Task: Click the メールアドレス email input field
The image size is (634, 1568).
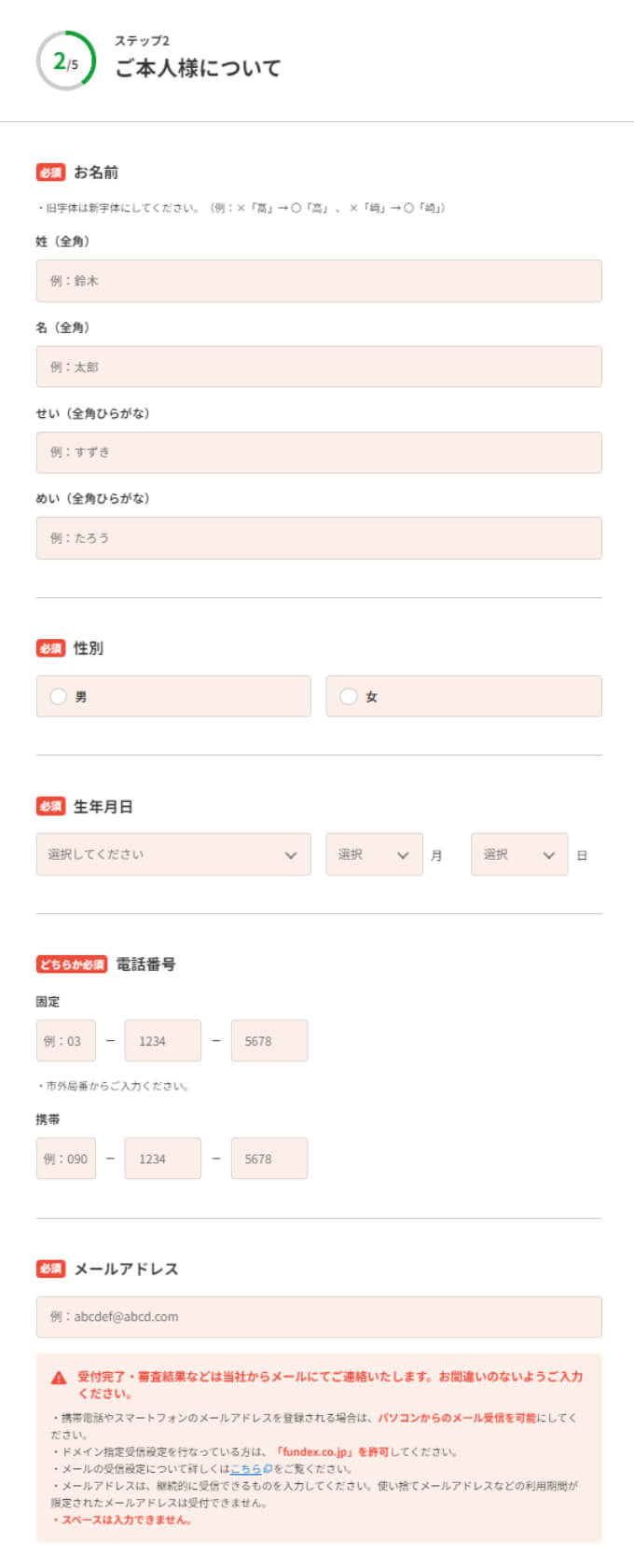Action: (317, 1316)
